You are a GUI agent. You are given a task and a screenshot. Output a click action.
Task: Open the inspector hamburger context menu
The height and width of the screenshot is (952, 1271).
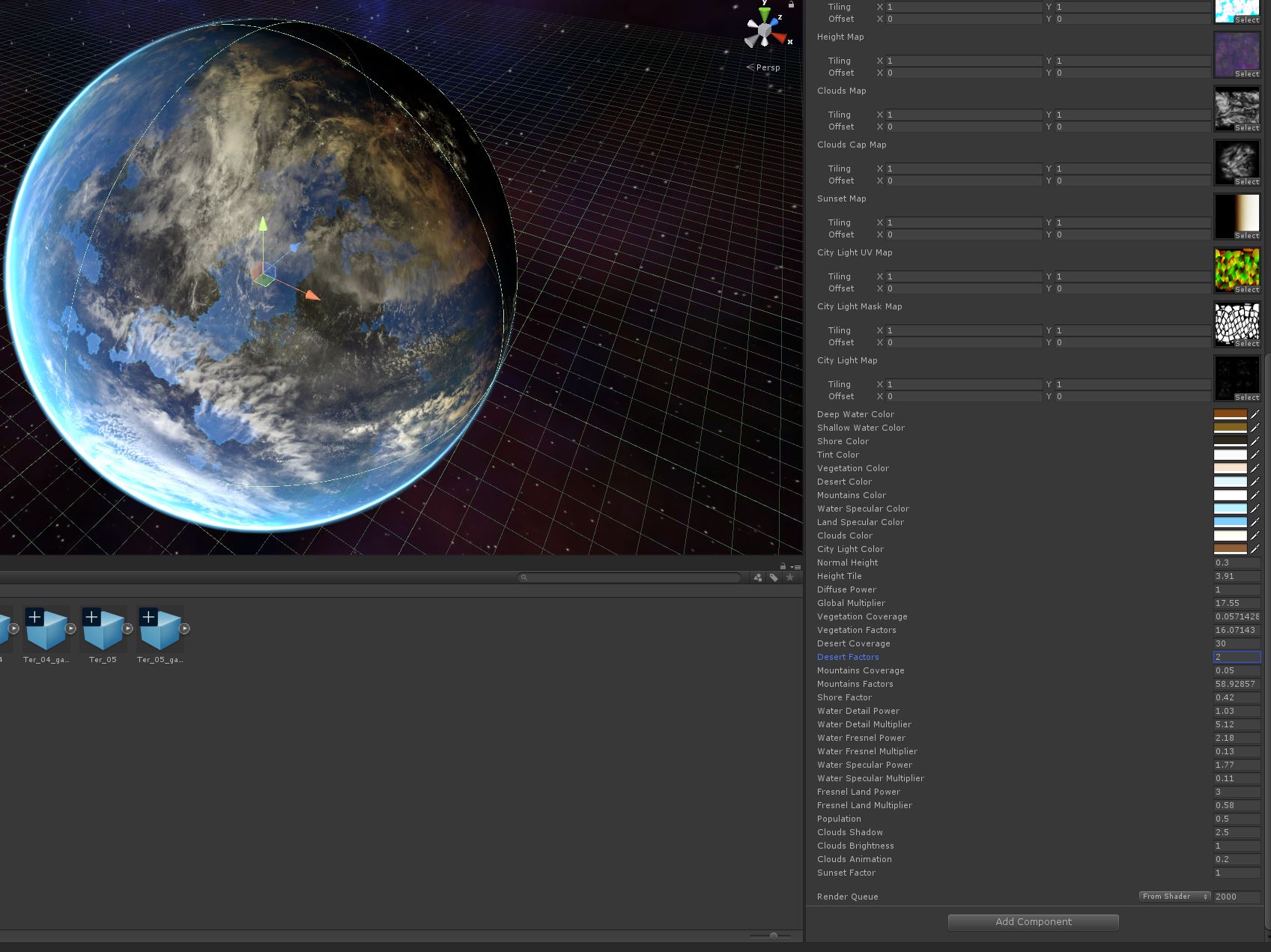pyautogui.click(x=798, y=566)
